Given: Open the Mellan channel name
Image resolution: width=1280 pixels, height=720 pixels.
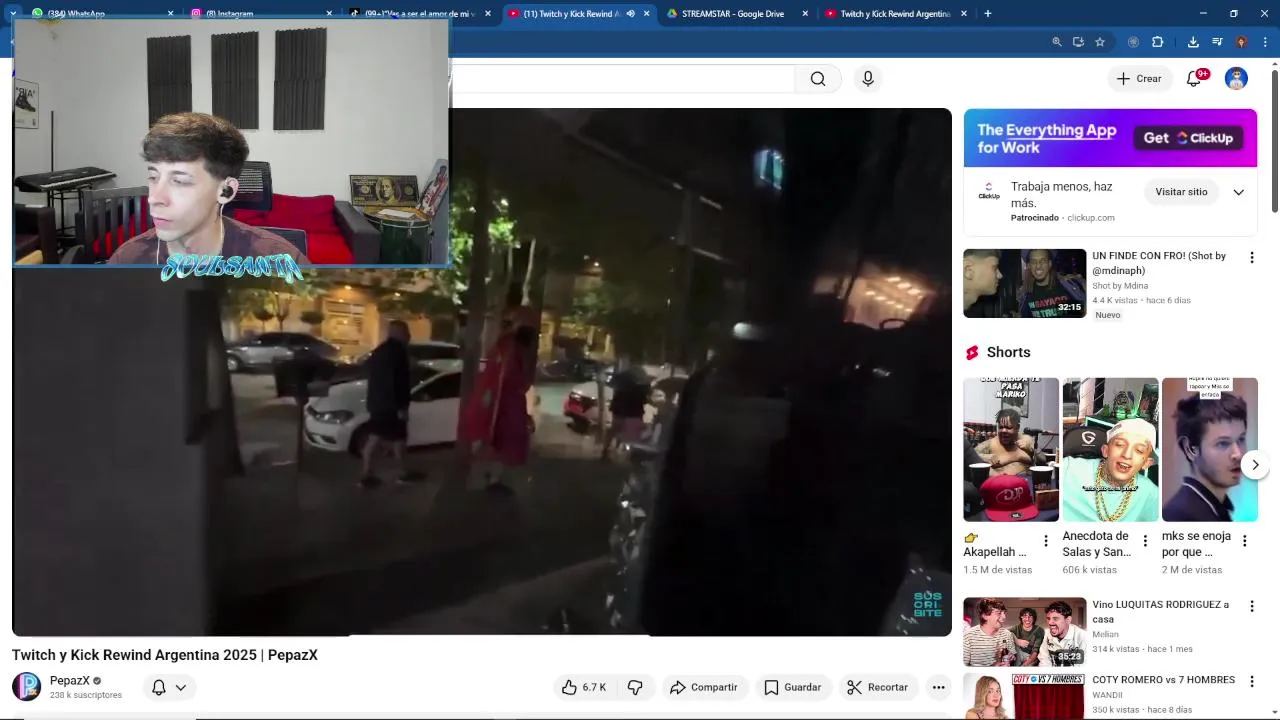Looking at the screenshot, I should [x=1105, y=634].
